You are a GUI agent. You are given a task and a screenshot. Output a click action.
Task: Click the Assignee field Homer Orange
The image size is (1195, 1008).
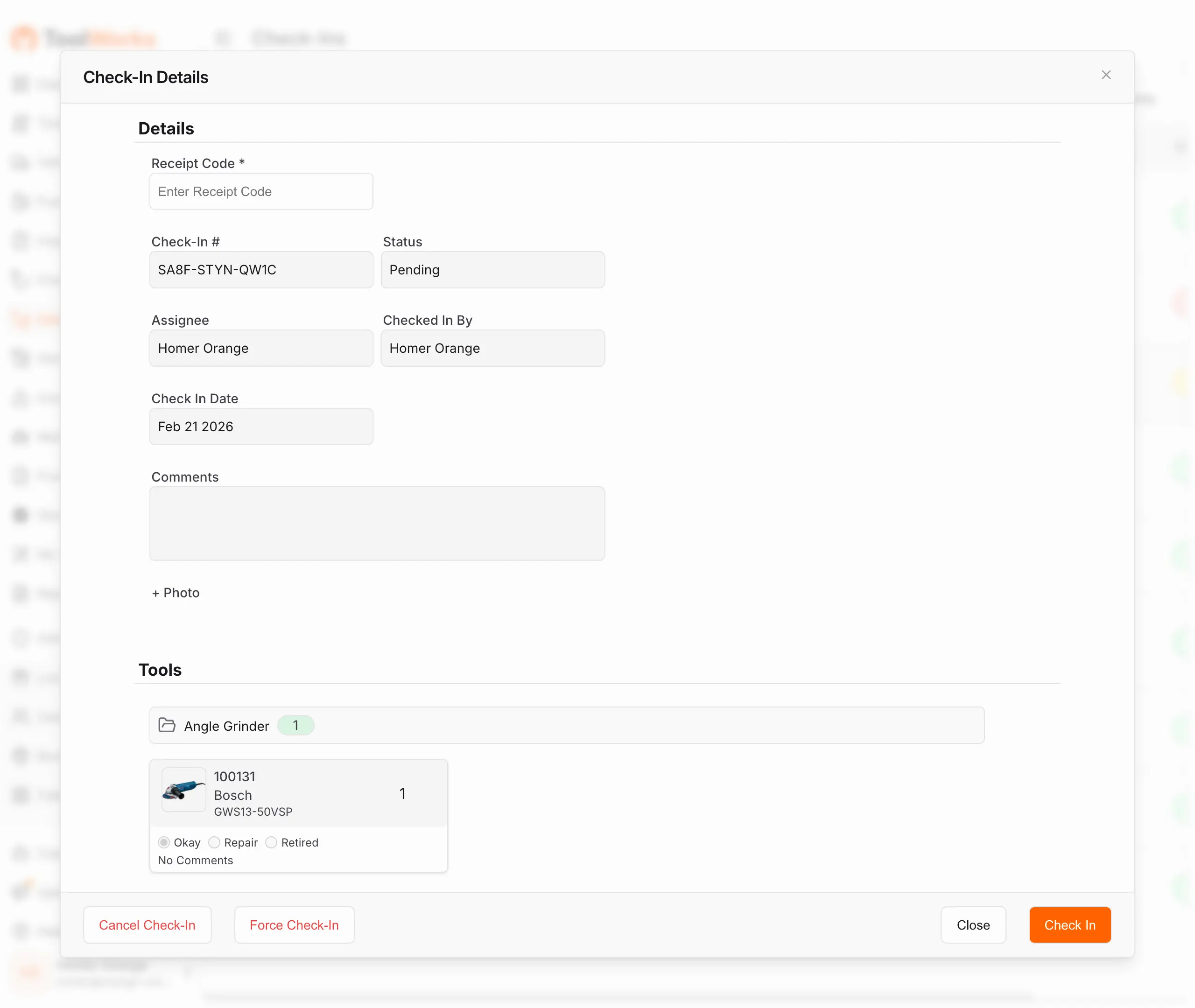[x=261, y=348]
